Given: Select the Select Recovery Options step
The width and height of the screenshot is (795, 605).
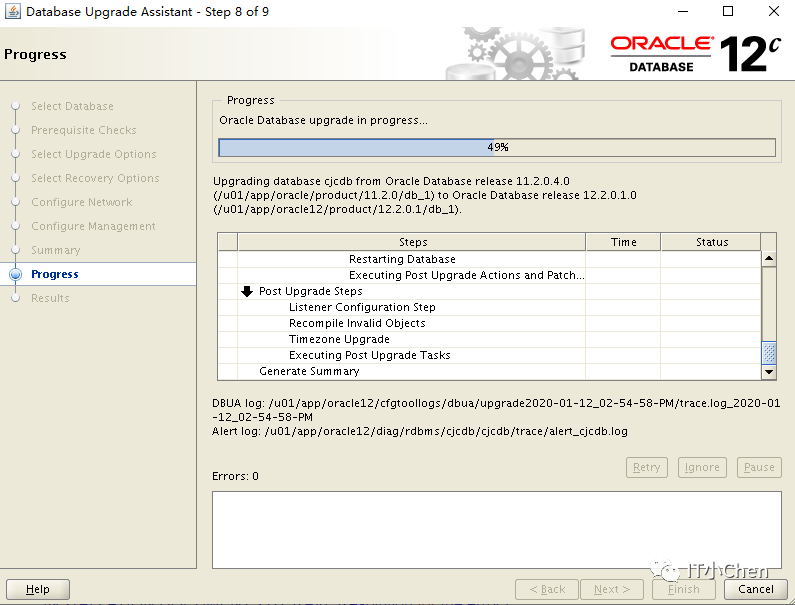Looking at the screenshot, I should coord(95,178).
